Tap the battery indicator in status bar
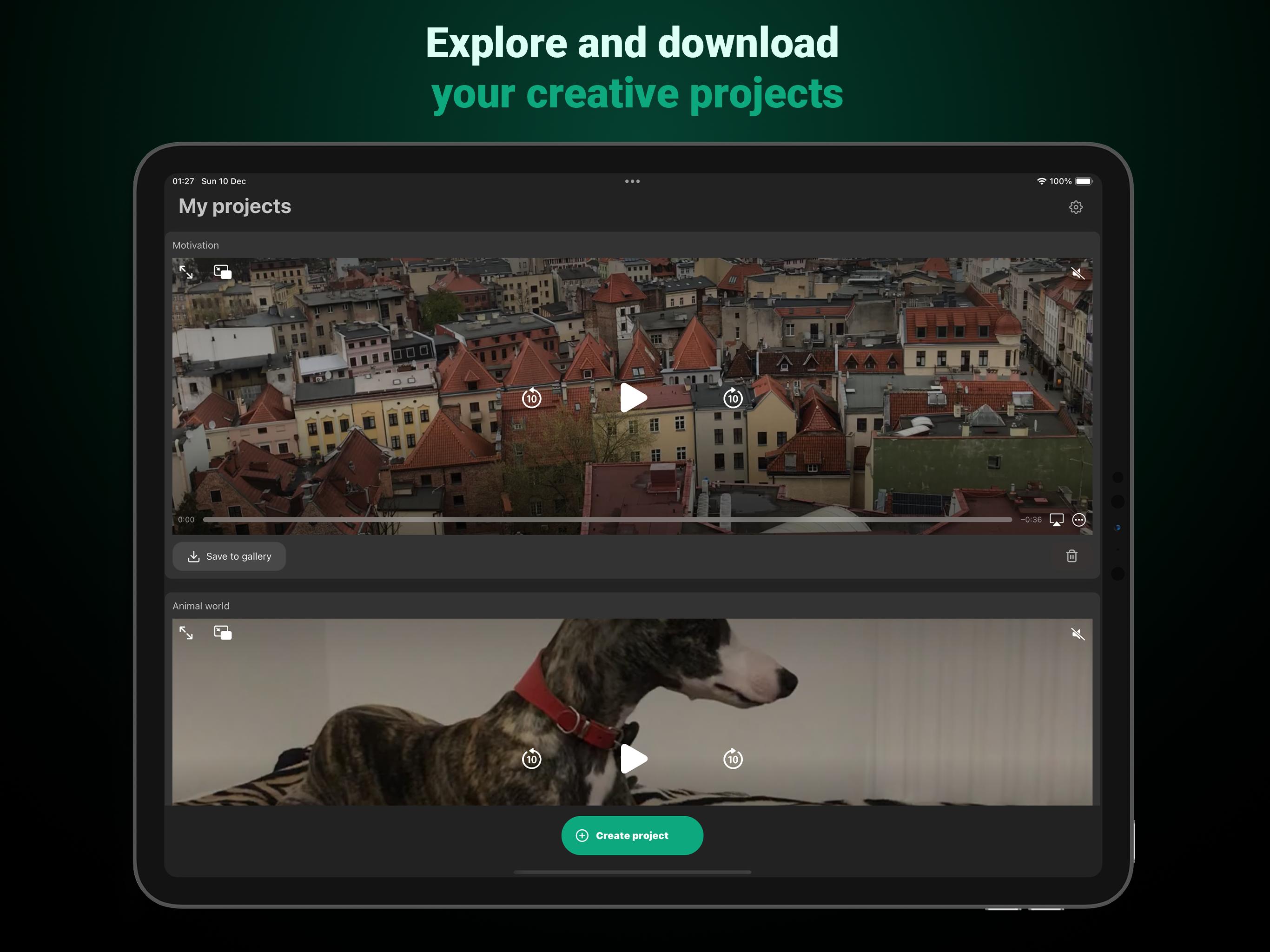 click(1084, 181)
